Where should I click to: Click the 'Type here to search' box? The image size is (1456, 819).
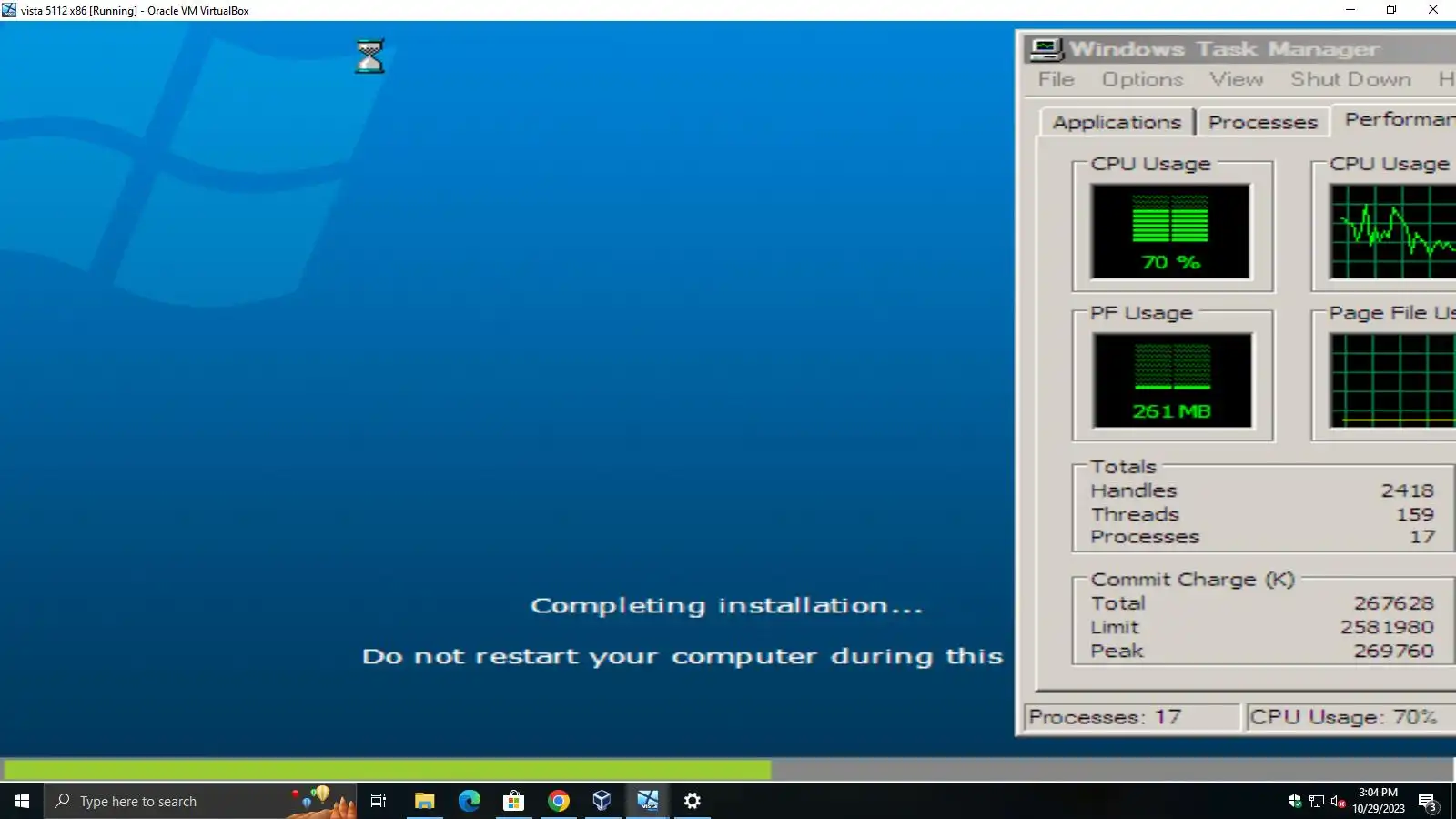click(x=200, y=801)
